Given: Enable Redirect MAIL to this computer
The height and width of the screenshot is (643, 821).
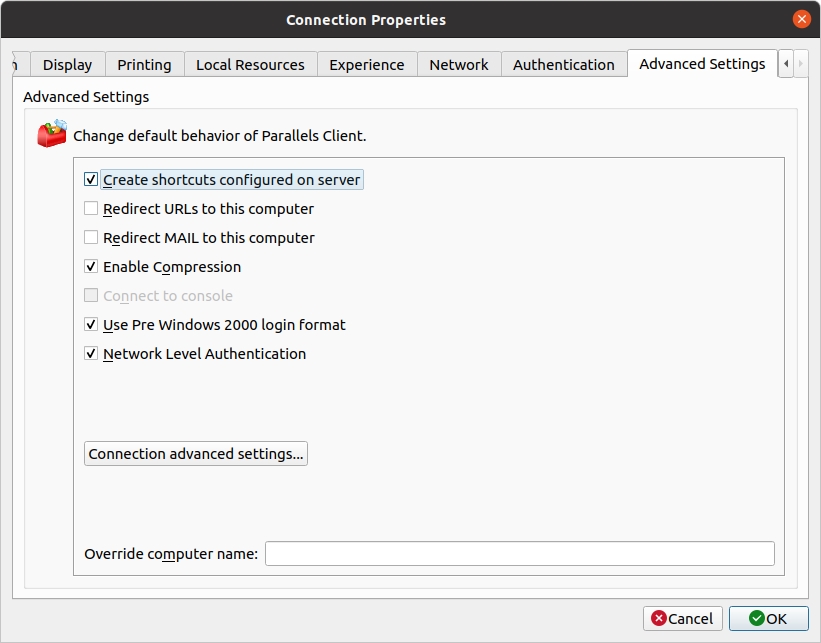Looking at the screenshot, I should pyautogui.click(x=91, y=238).
